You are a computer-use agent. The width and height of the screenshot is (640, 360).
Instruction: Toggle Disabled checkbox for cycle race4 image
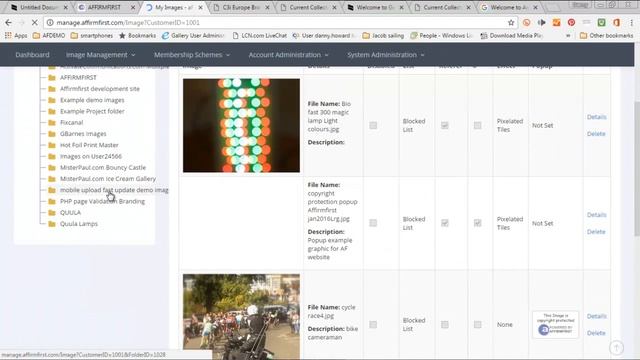[373, 324]
